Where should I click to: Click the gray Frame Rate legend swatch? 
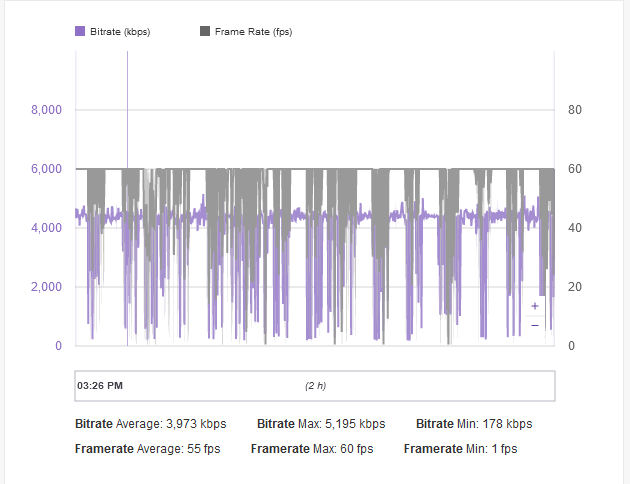pos(205,31)
